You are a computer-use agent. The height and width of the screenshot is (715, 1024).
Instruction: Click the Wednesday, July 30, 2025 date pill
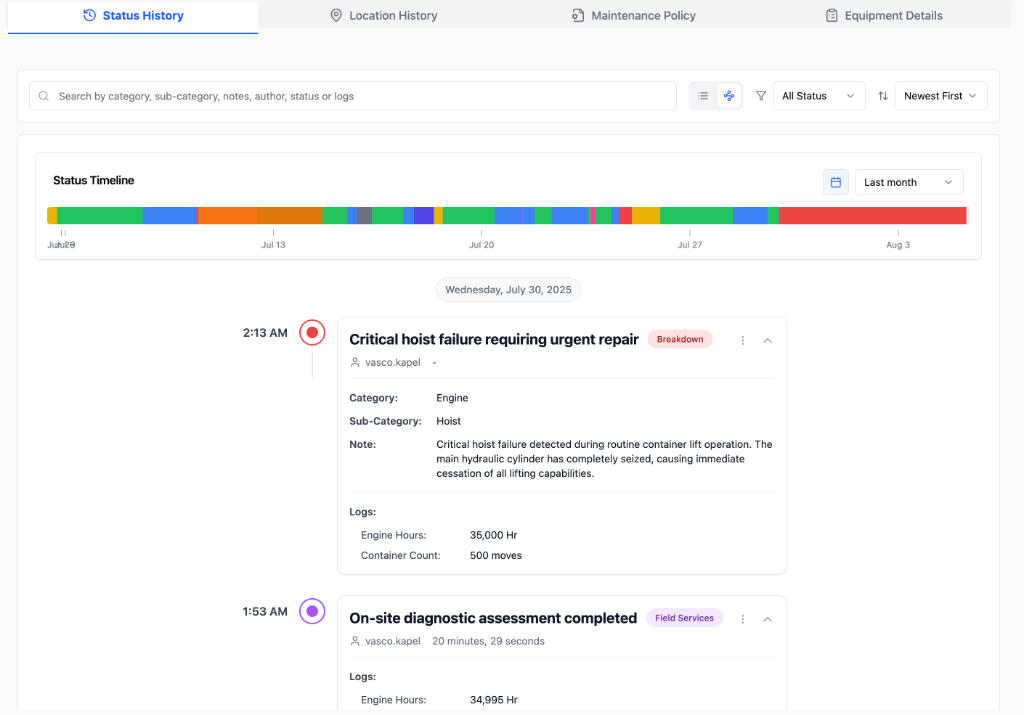[x=508, y=290]
